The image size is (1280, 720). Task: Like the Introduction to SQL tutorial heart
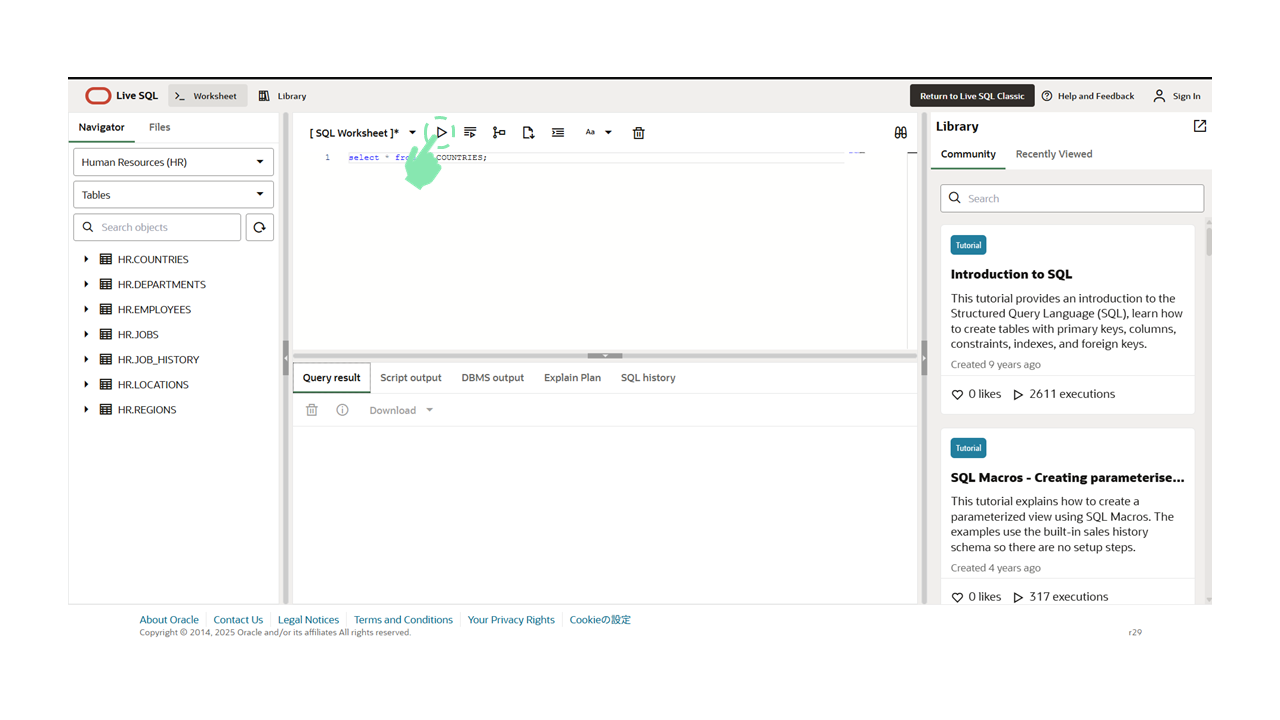(x=957, y=394)
